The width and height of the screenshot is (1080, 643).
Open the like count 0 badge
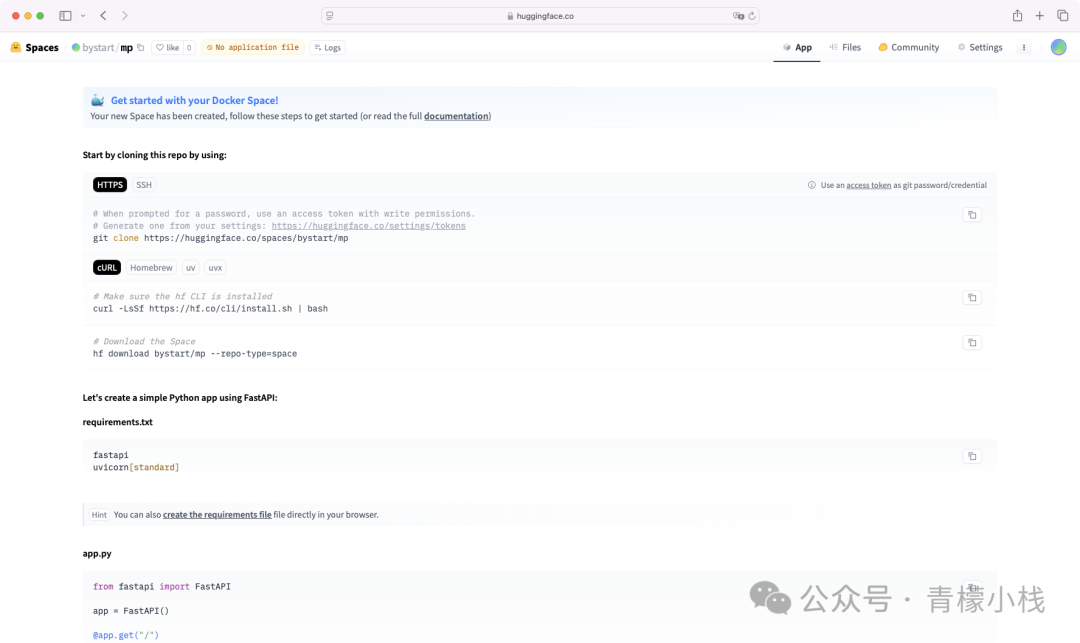[x=189, y=48]
